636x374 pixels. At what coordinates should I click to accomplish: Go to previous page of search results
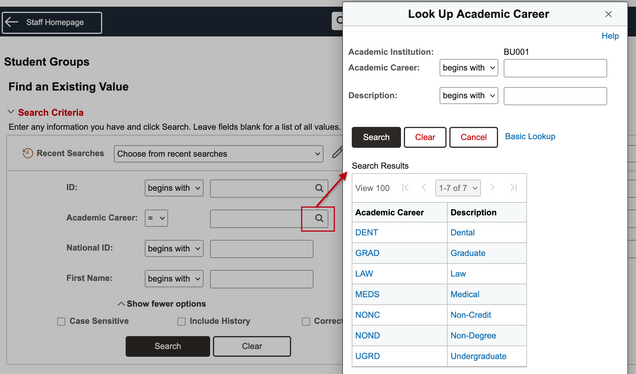click(424, 187)
